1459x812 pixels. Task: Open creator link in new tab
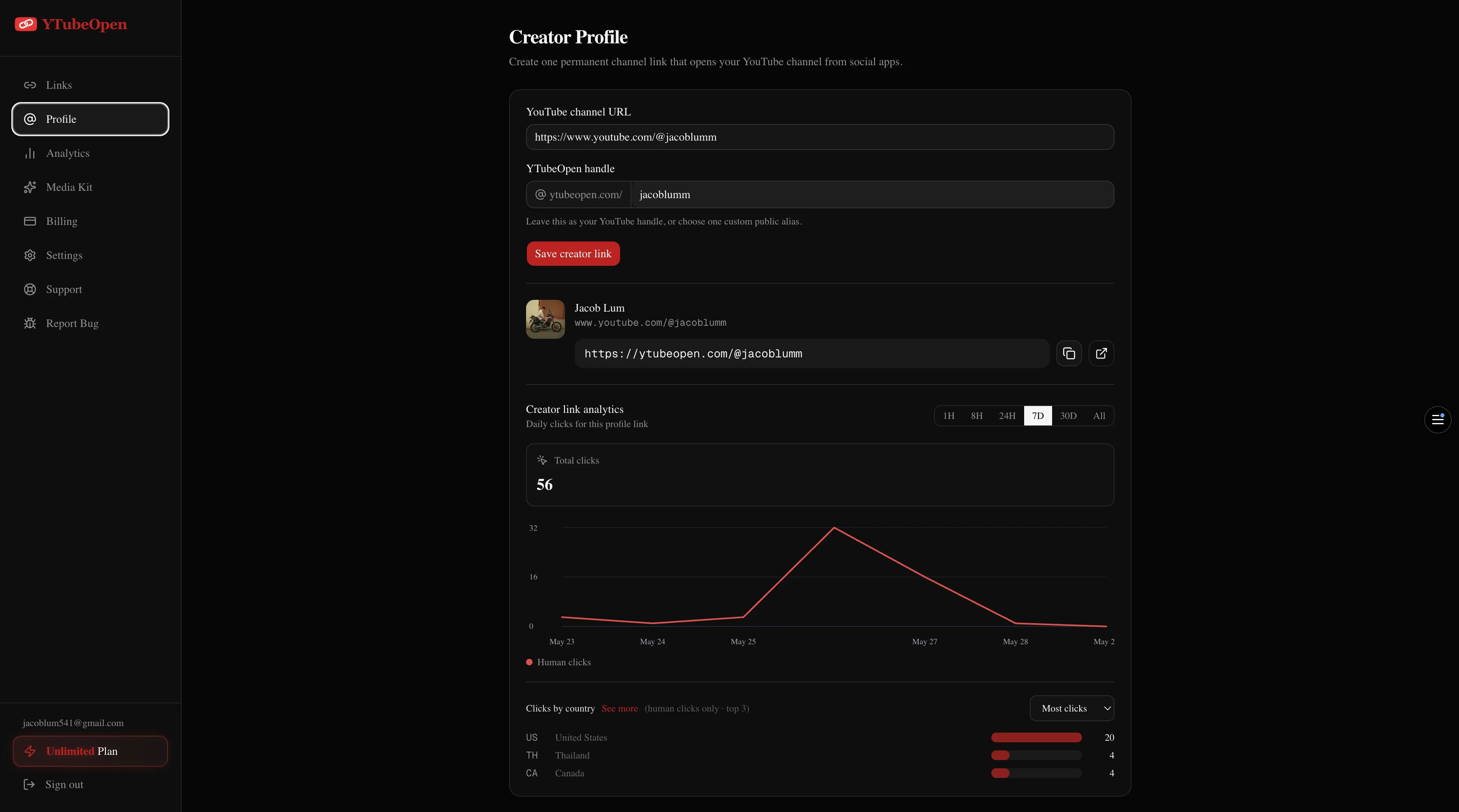1101,353
